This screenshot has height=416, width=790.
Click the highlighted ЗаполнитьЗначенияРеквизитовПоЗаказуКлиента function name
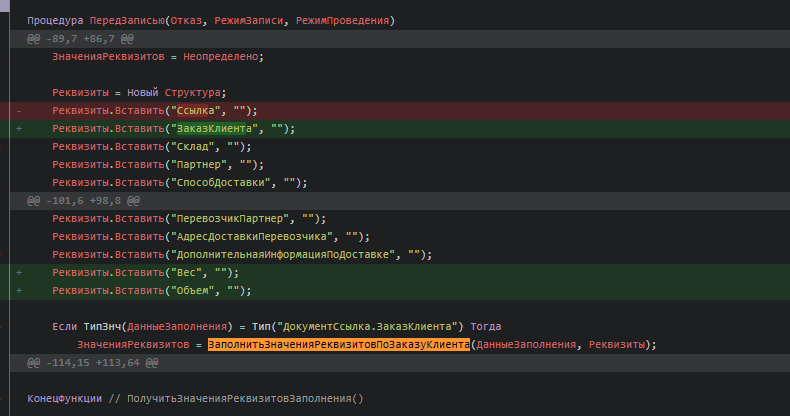pyautogui.click(x=339, y=344)
